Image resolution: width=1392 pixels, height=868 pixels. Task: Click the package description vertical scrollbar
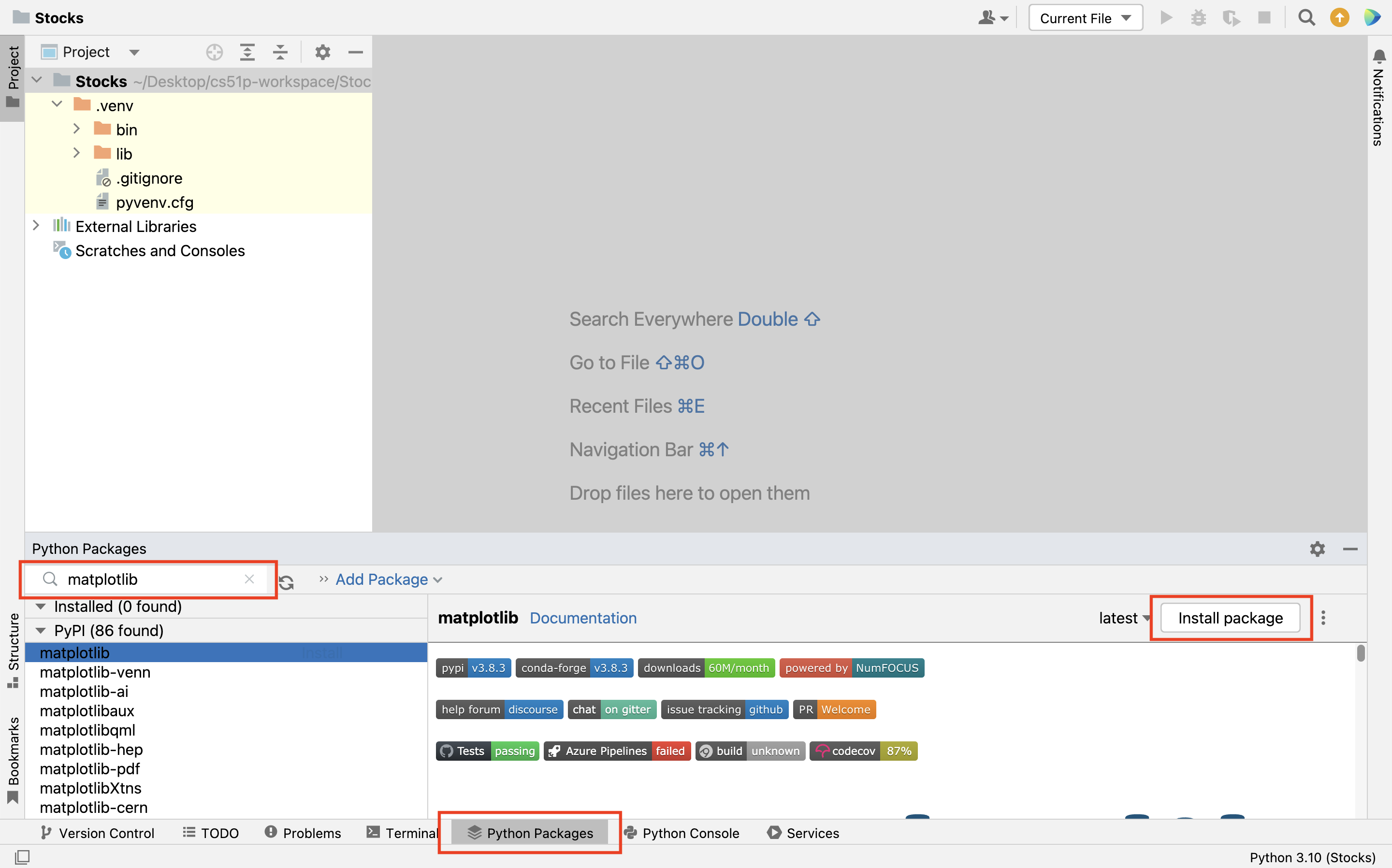pos(1361,654)
